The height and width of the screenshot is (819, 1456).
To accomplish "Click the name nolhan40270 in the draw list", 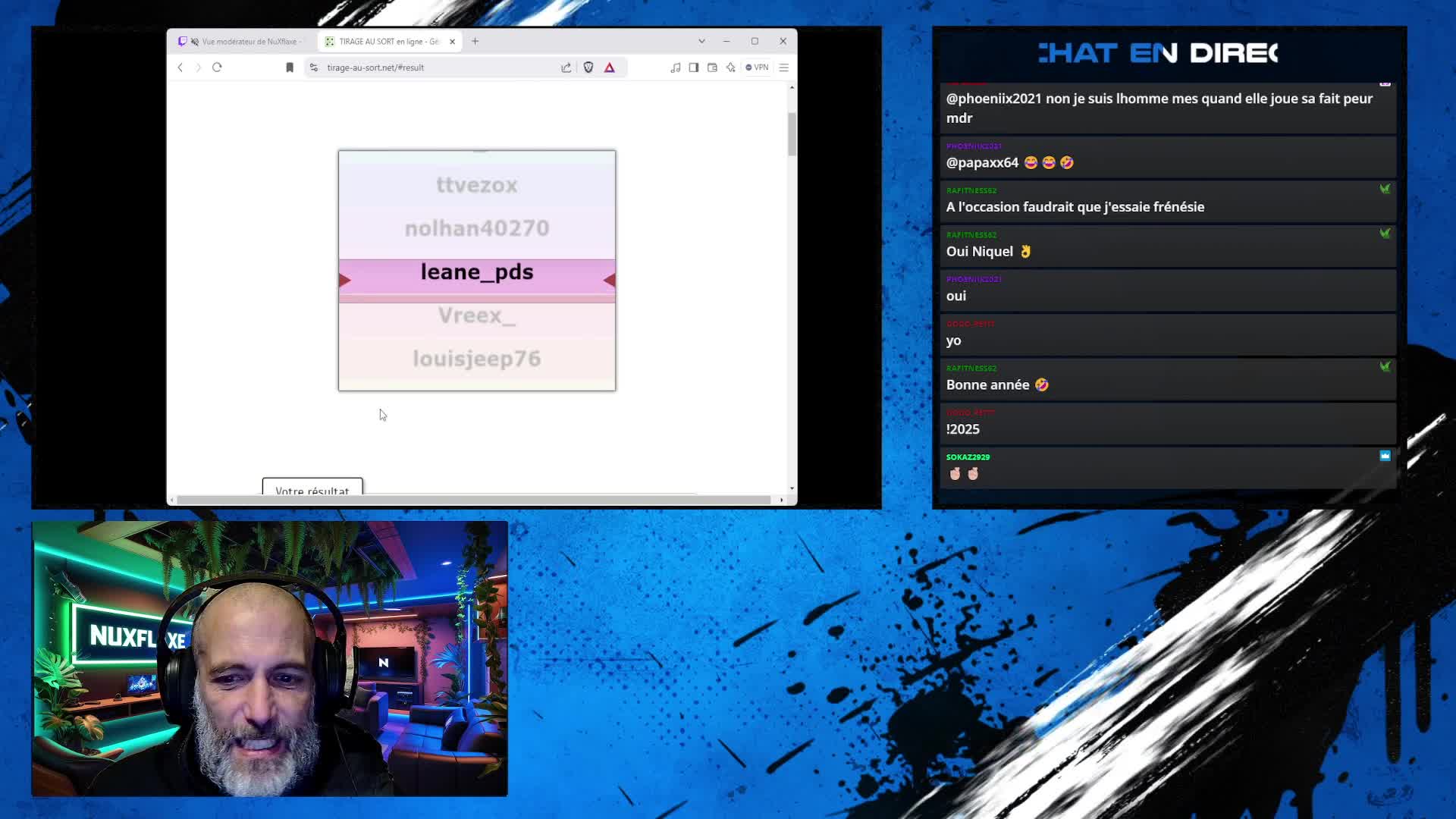I will click(477, 228).
